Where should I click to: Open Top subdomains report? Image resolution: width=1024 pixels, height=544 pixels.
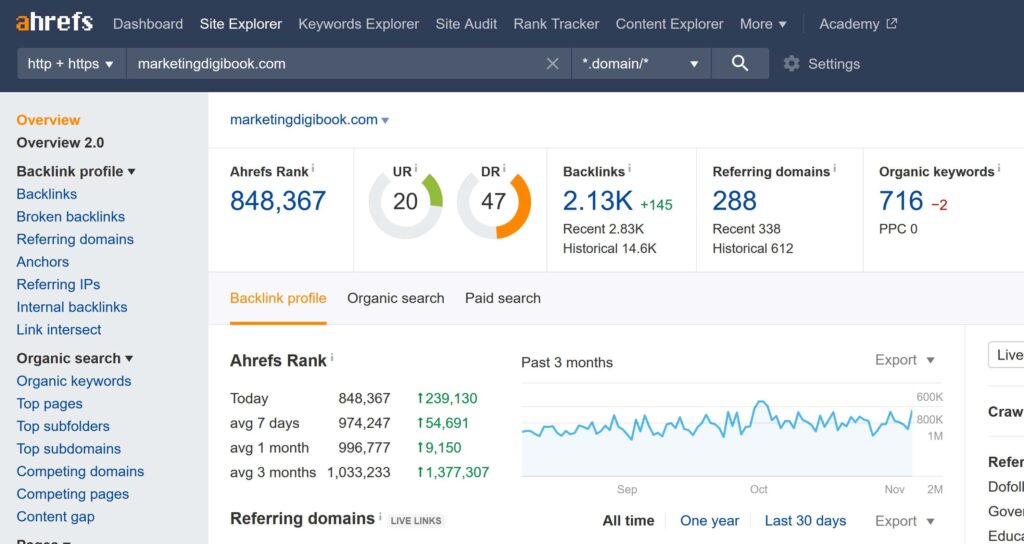[x=69, y=449]
